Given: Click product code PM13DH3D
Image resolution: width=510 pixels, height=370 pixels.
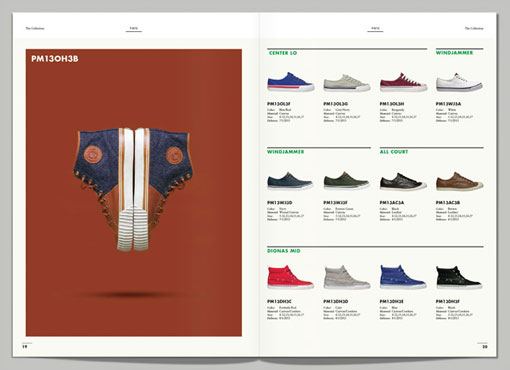Looking at the screenshot, I should click(x=336, y=301).
